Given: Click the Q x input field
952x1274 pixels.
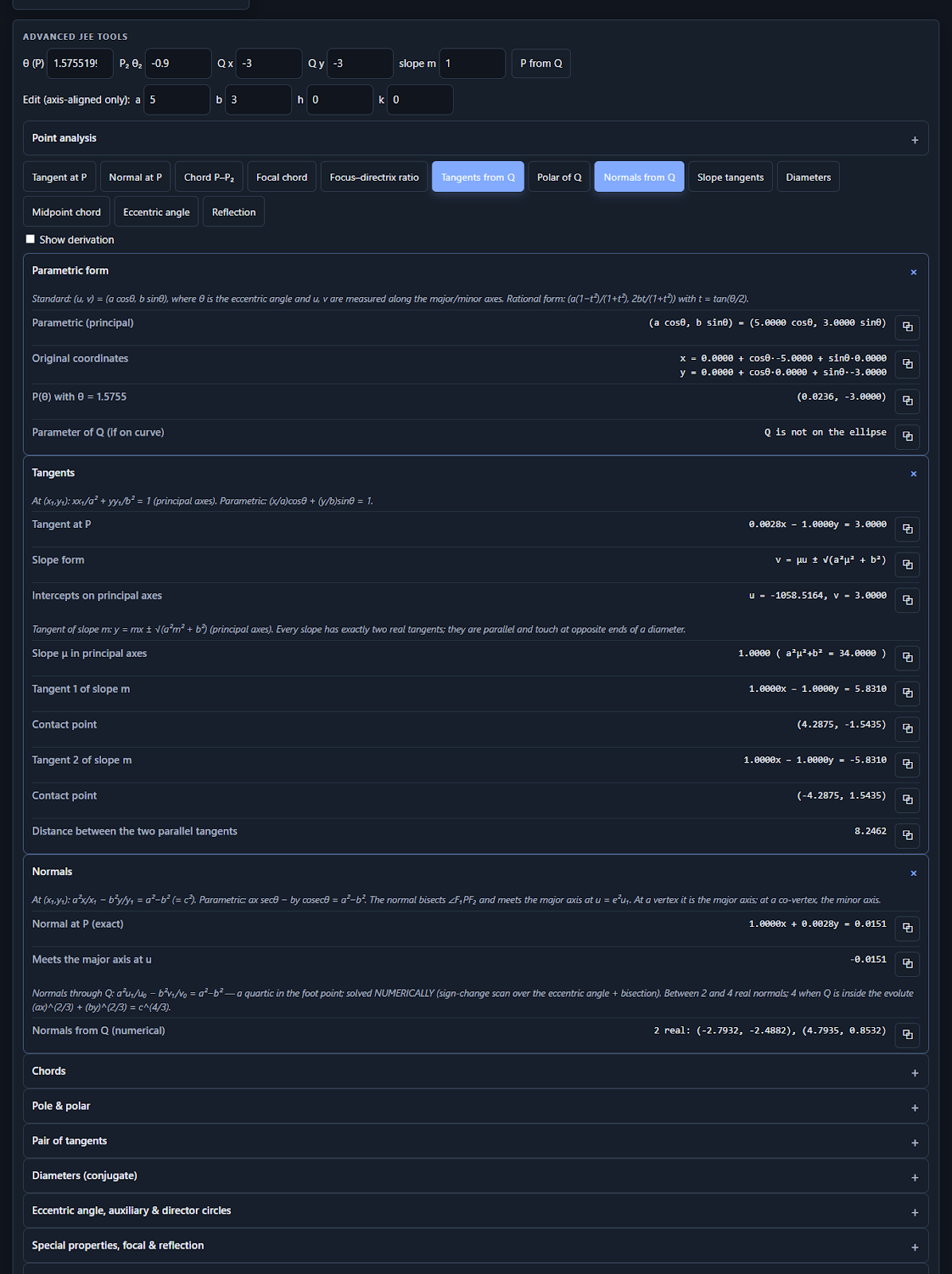Looking at the screenshot, I should [x=269, y=64].
